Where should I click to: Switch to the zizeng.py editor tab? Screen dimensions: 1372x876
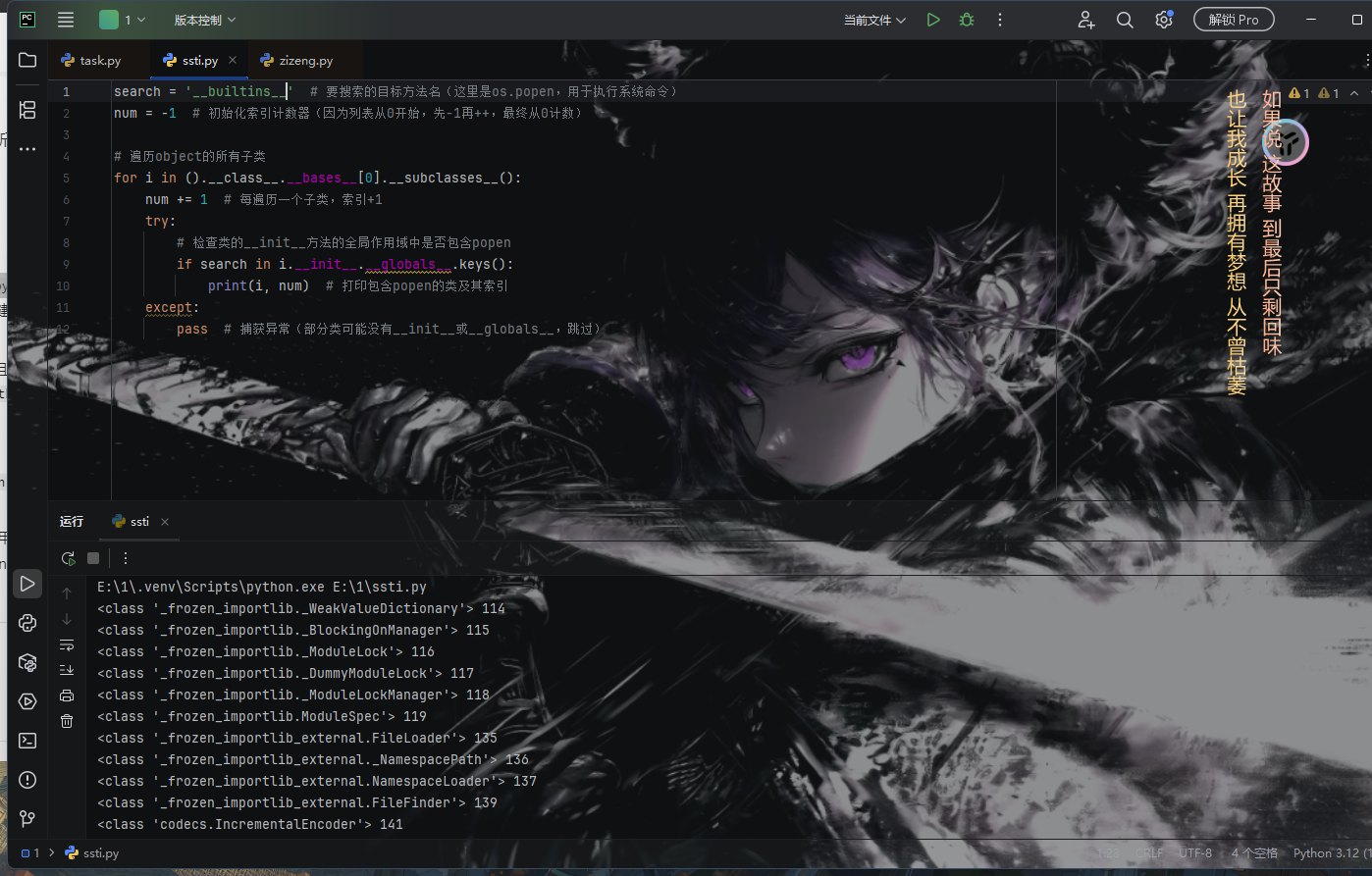coord(305,61)
